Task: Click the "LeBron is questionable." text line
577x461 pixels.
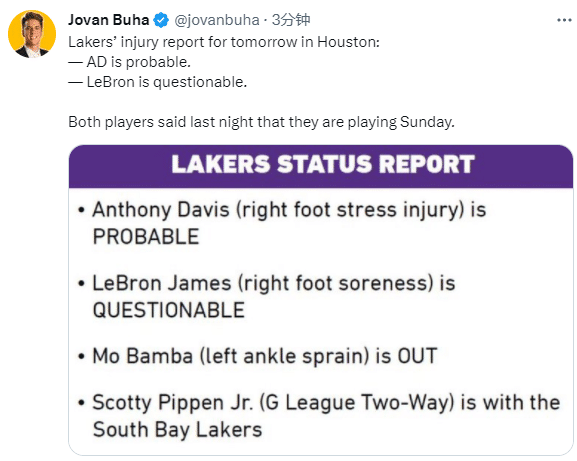Action: 157,82
